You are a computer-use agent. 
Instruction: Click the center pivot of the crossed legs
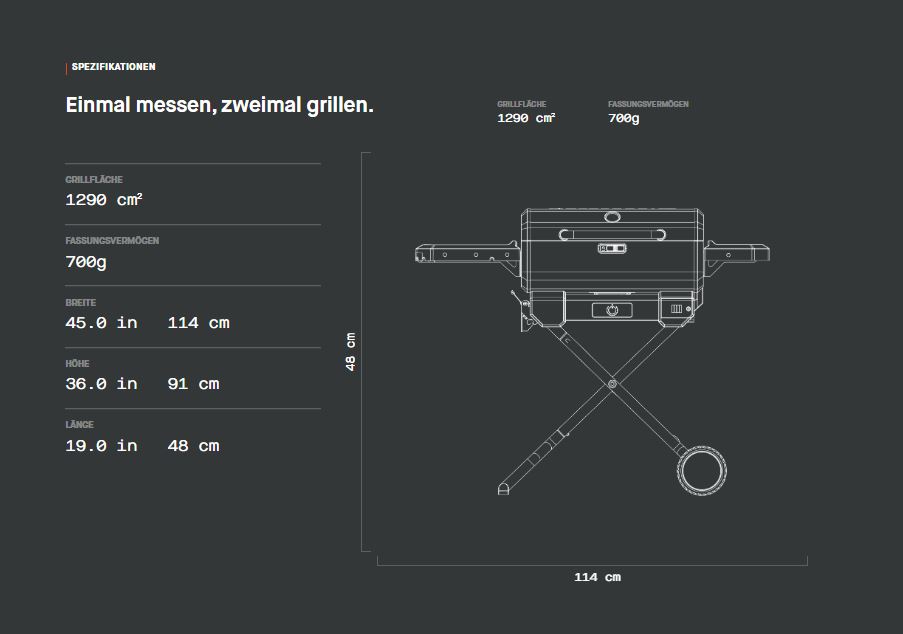(x=612, y=383)
